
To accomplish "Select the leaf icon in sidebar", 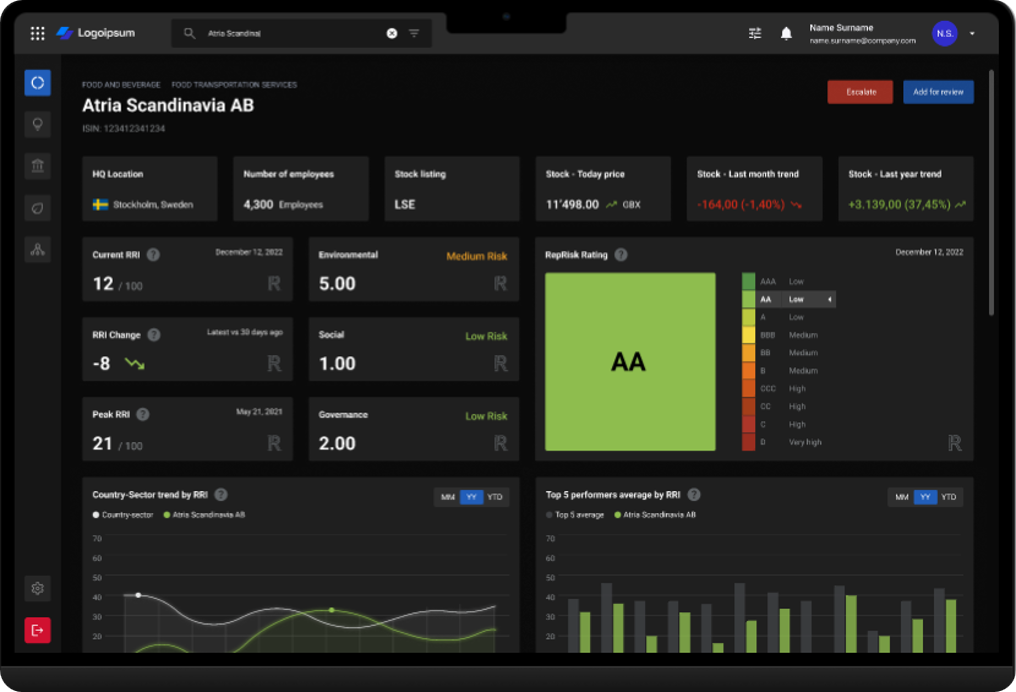I will 38,208.
